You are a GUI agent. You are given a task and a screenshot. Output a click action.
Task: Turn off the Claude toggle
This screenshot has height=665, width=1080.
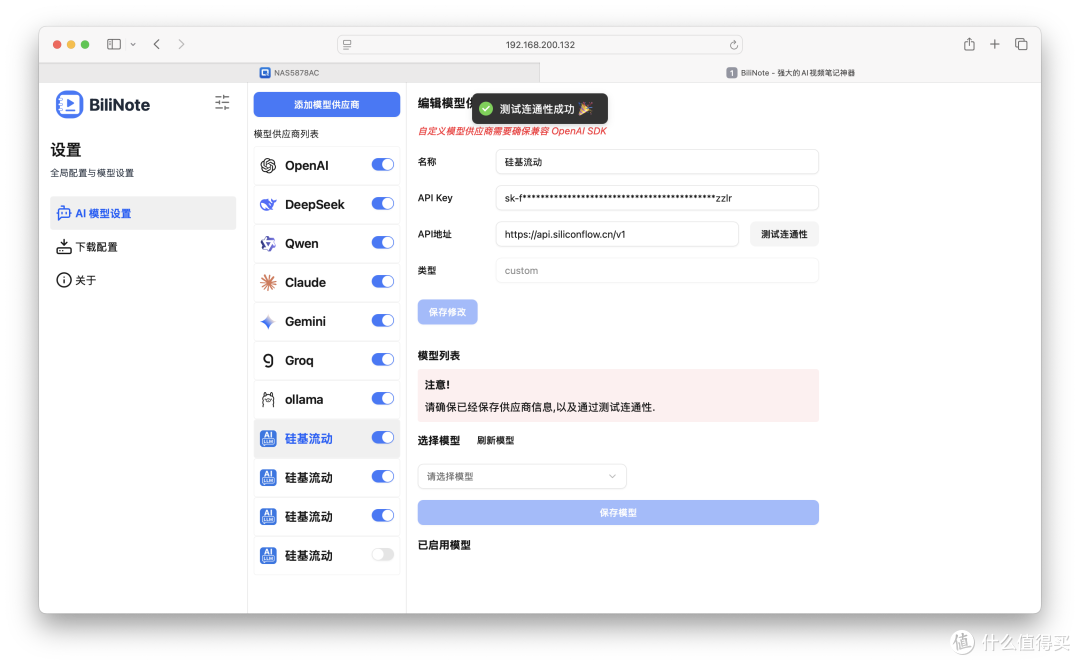(x=382, y=282)
